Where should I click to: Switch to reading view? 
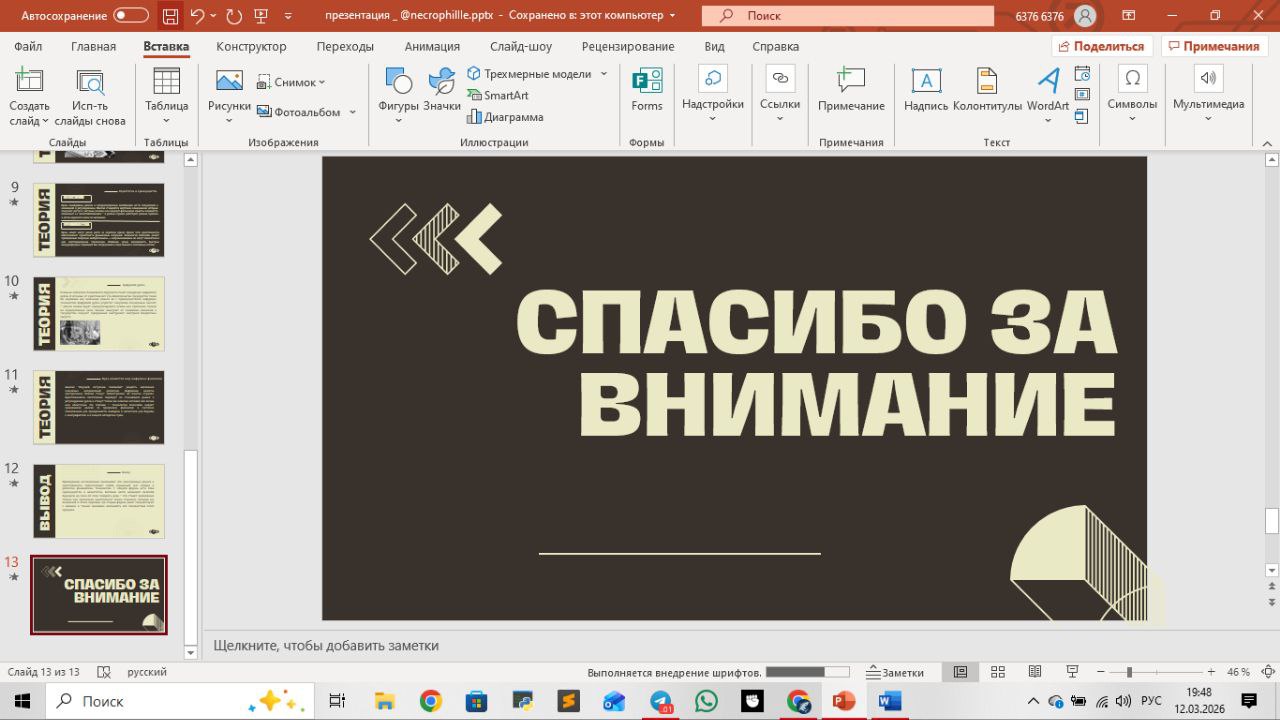(x=1035, y=672)
